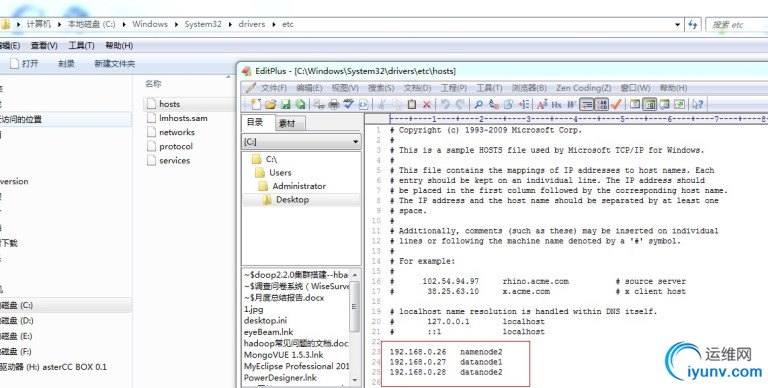
Task: Click the Cut scissors icon
Action: tap(381, 104)
